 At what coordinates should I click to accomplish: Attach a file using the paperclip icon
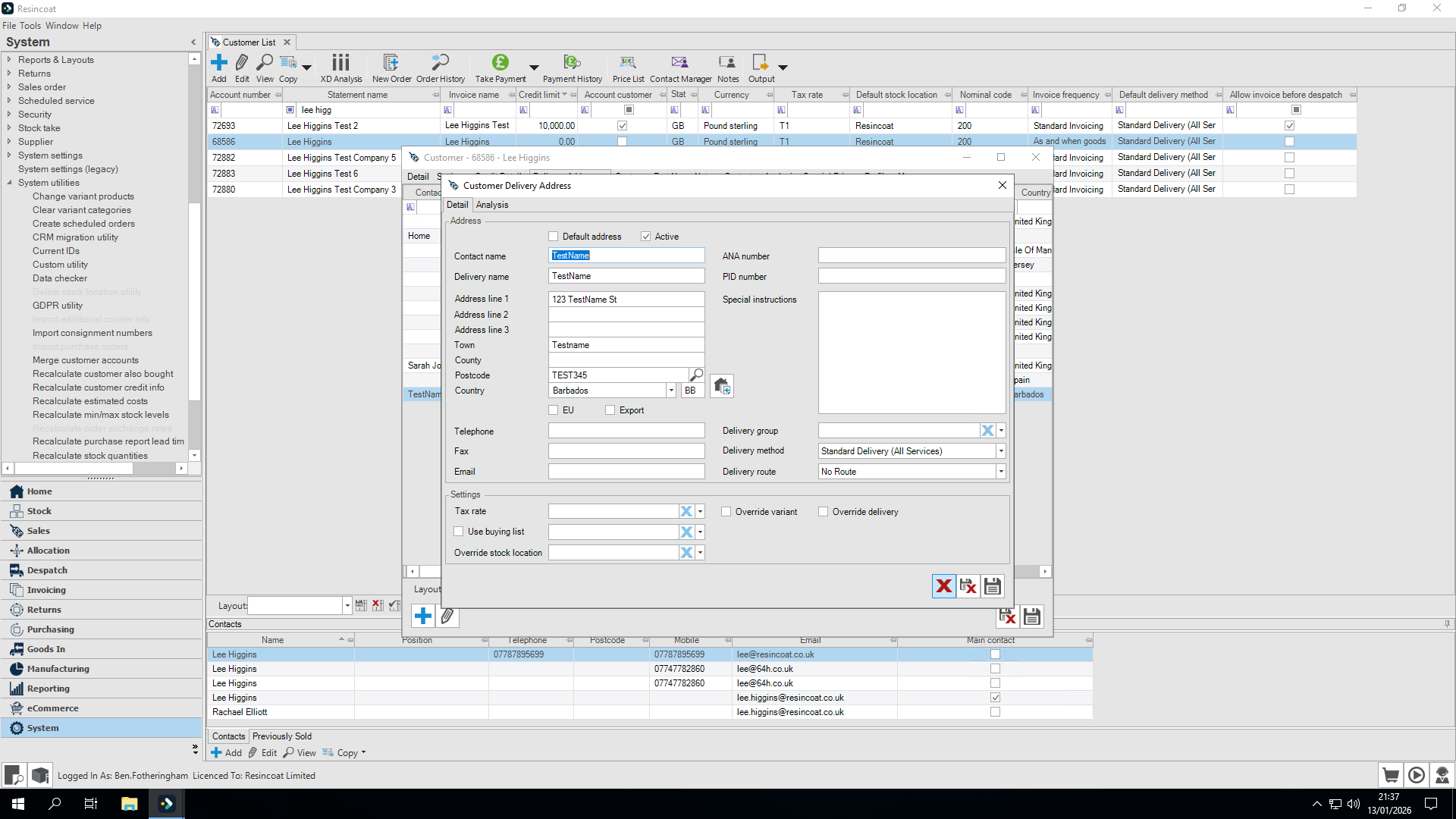coord(447,616)
